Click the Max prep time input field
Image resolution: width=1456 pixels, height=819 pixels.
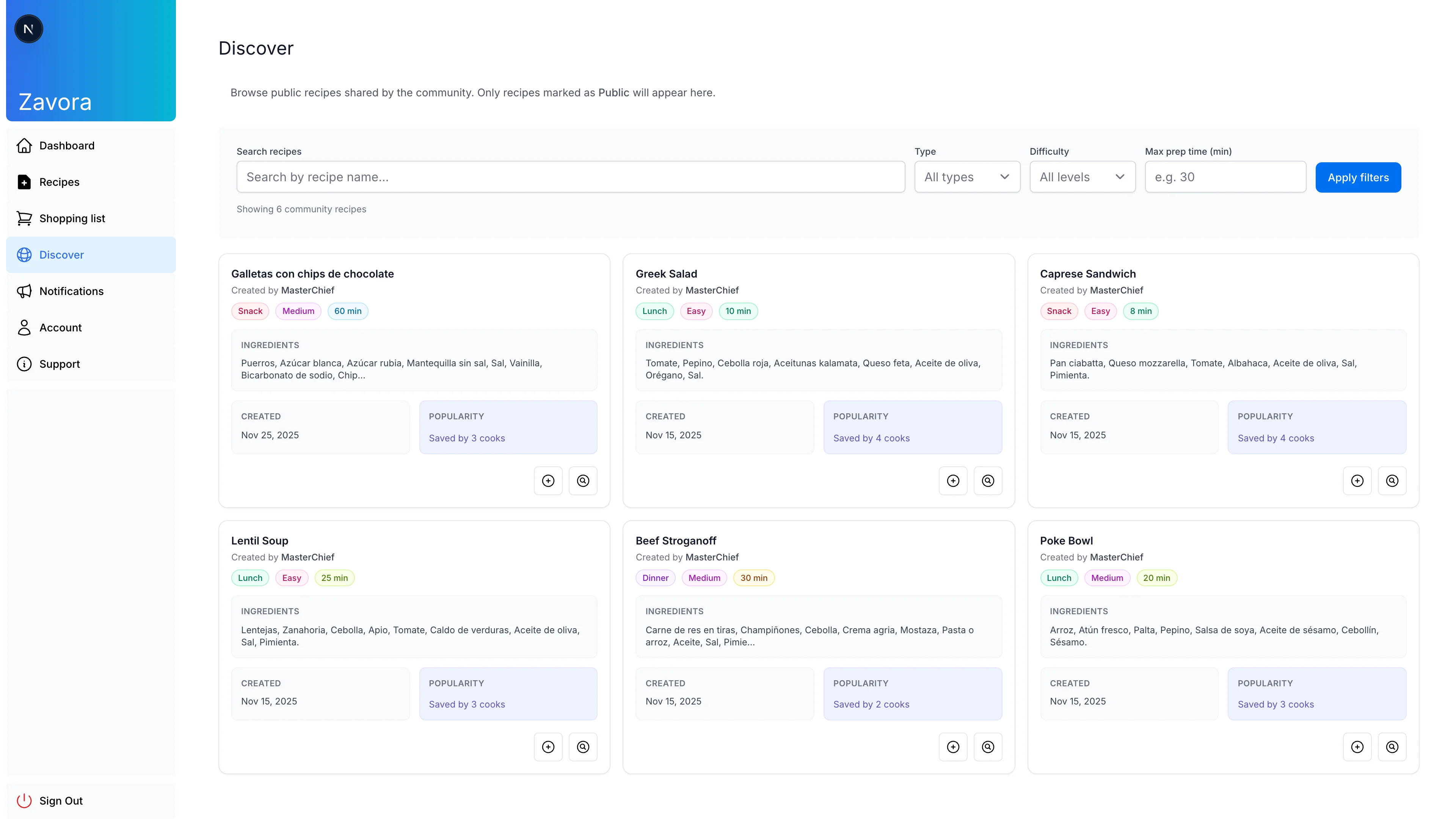click(x=1225, y=177)
